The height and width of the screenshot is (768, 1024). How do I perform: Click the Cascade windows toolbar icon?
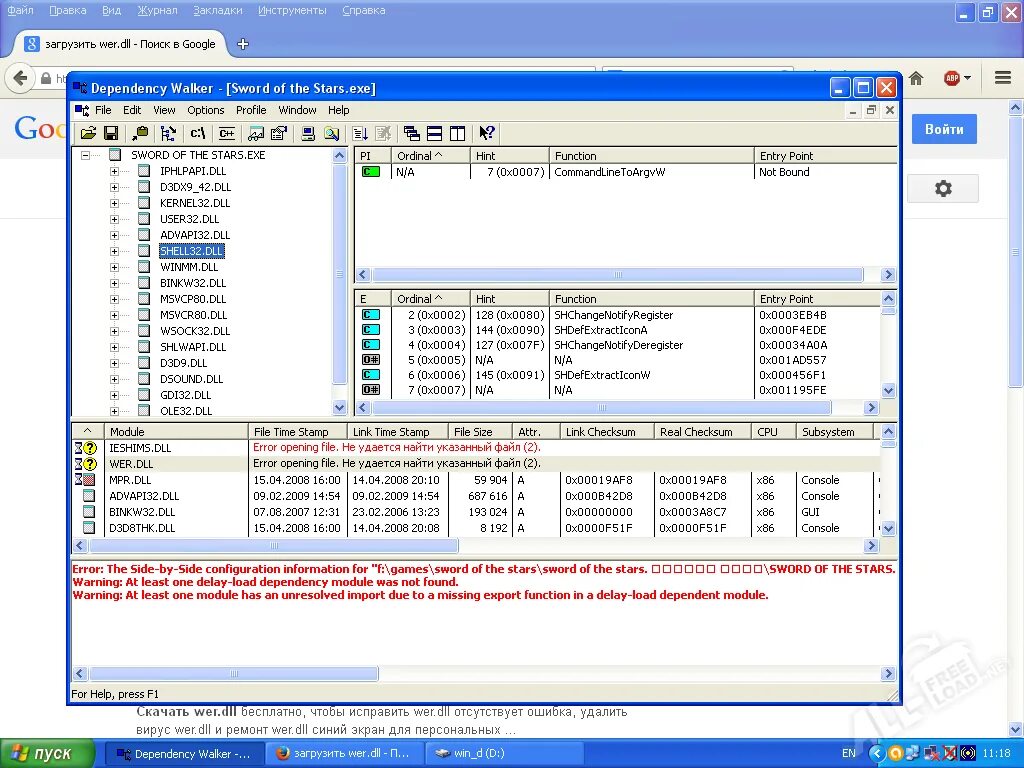[411, 134]
